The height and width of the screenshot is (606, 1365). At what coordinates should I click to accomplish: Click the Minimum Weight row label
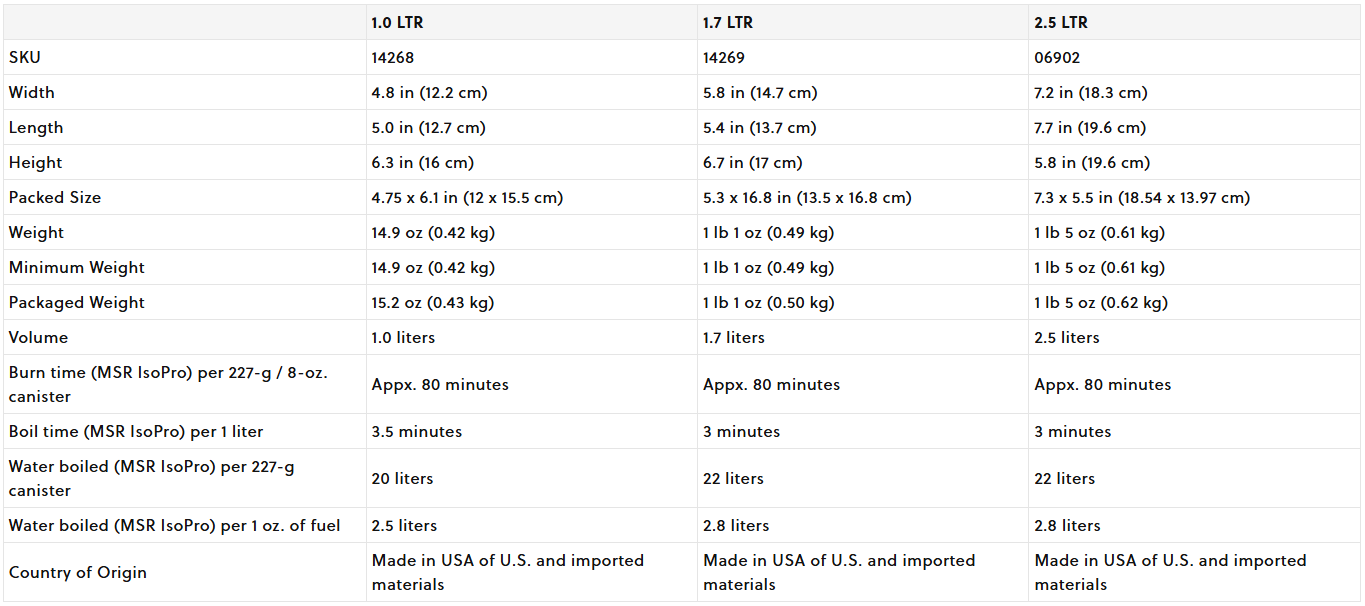[77, 267]
